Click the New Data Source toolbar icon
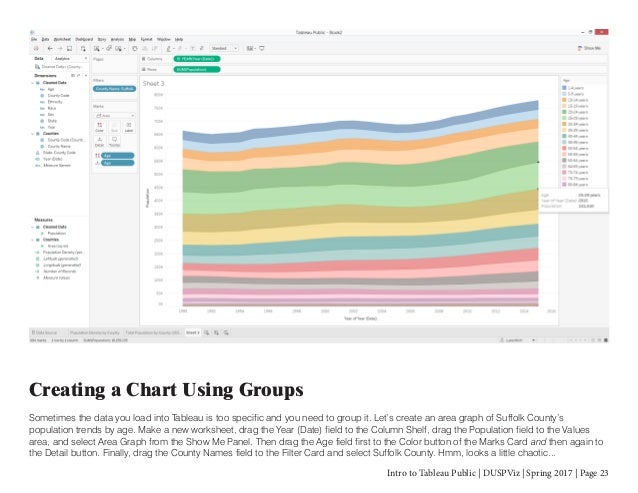This screenshot has height=493, width=638. 83,48
